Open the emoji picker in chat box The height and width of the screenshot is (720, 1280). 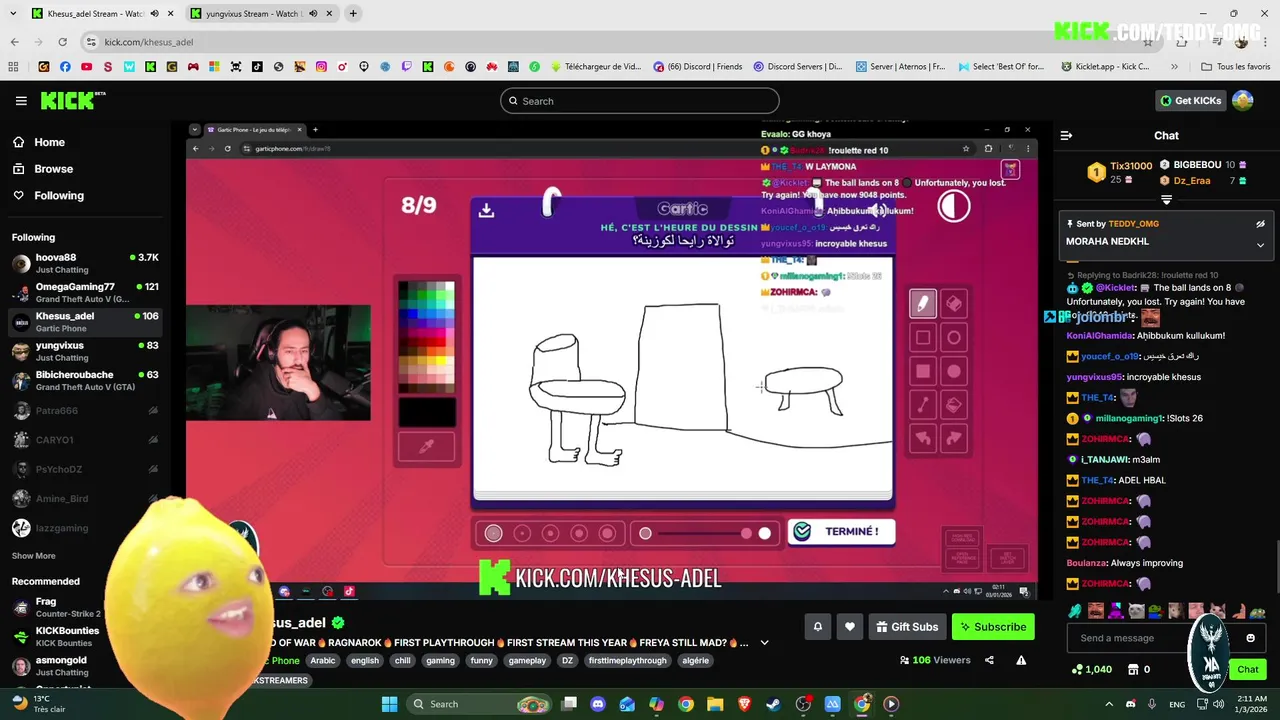pyautogui.click(x=1250, y=638)
